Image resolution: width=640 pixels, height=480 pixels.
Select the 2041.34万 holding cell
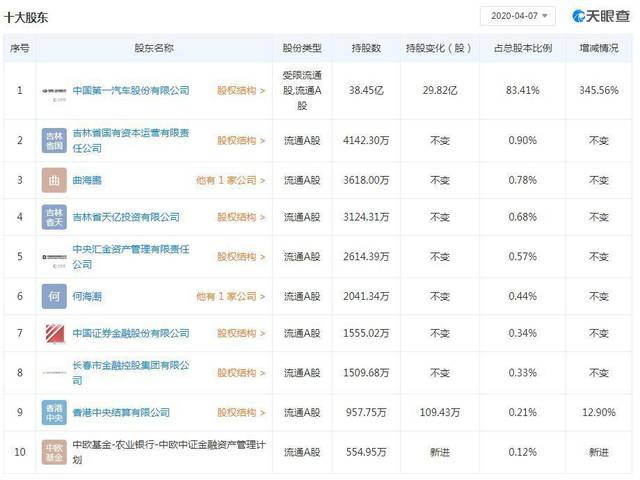pyautogui.click(x=366, y=296)
